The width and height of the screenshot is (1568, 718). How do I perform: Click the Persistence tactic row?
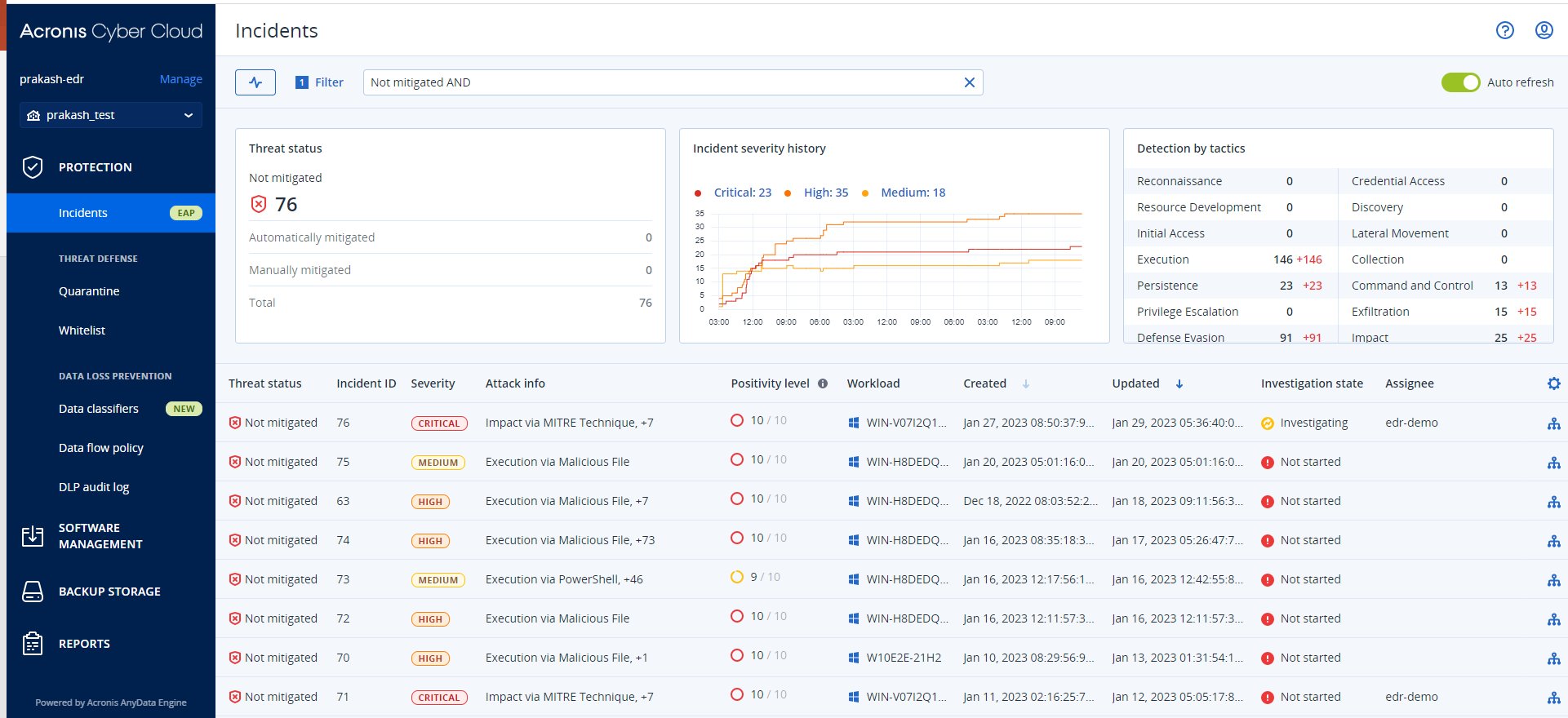pyautogui.click(x=1230, y=286)
